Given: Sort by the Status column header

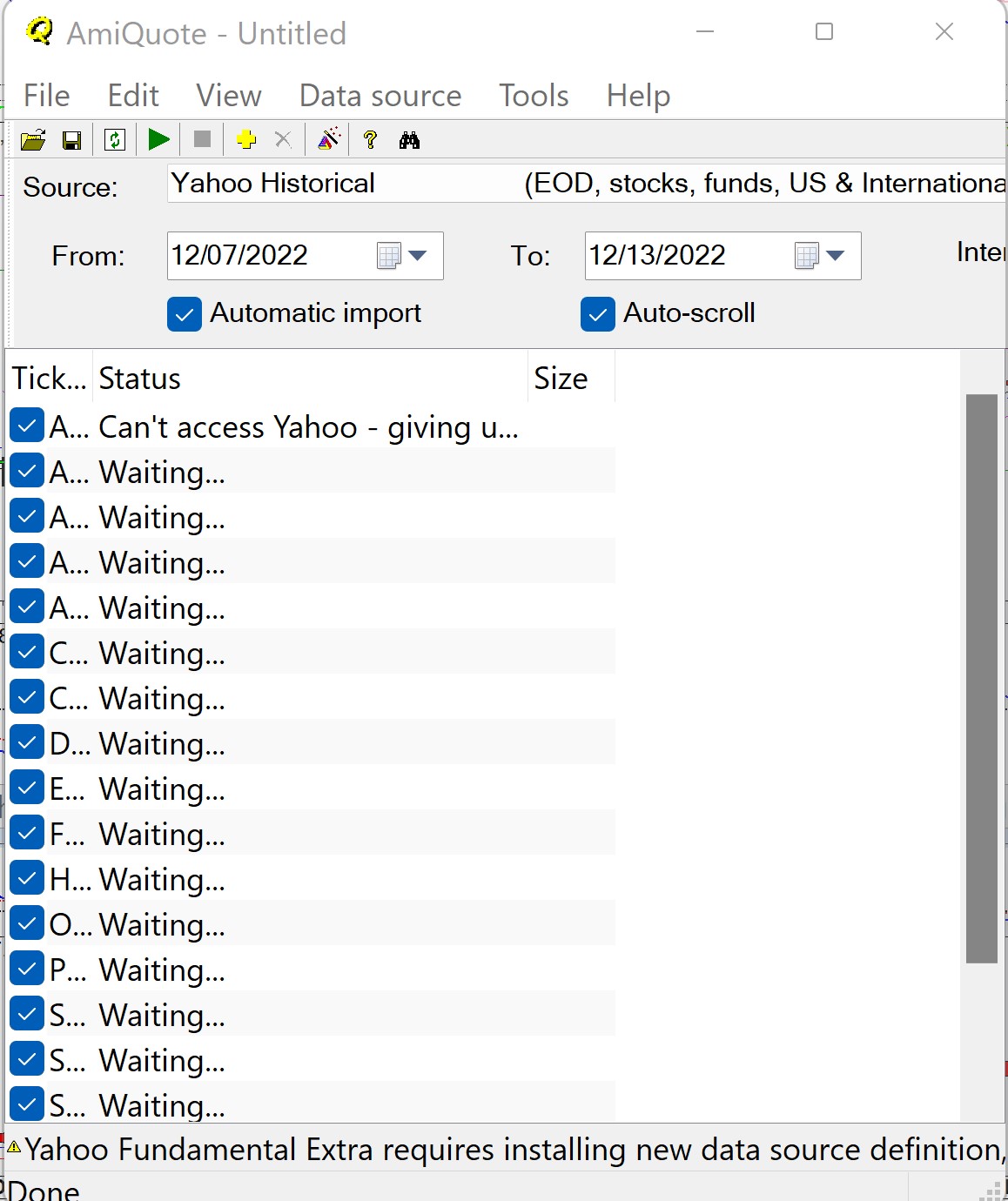Looking at the screenshot, I should coord(310,379).
